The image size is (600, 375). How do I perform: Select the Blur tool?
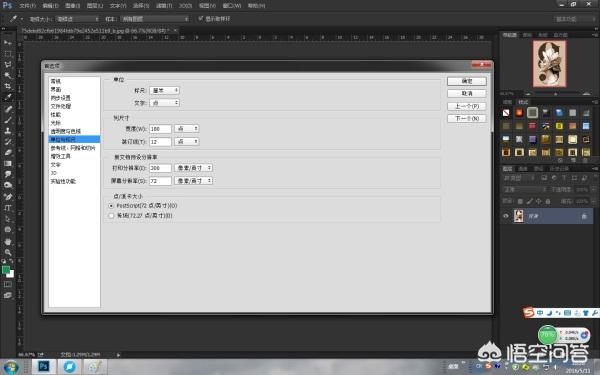point(8,174)
